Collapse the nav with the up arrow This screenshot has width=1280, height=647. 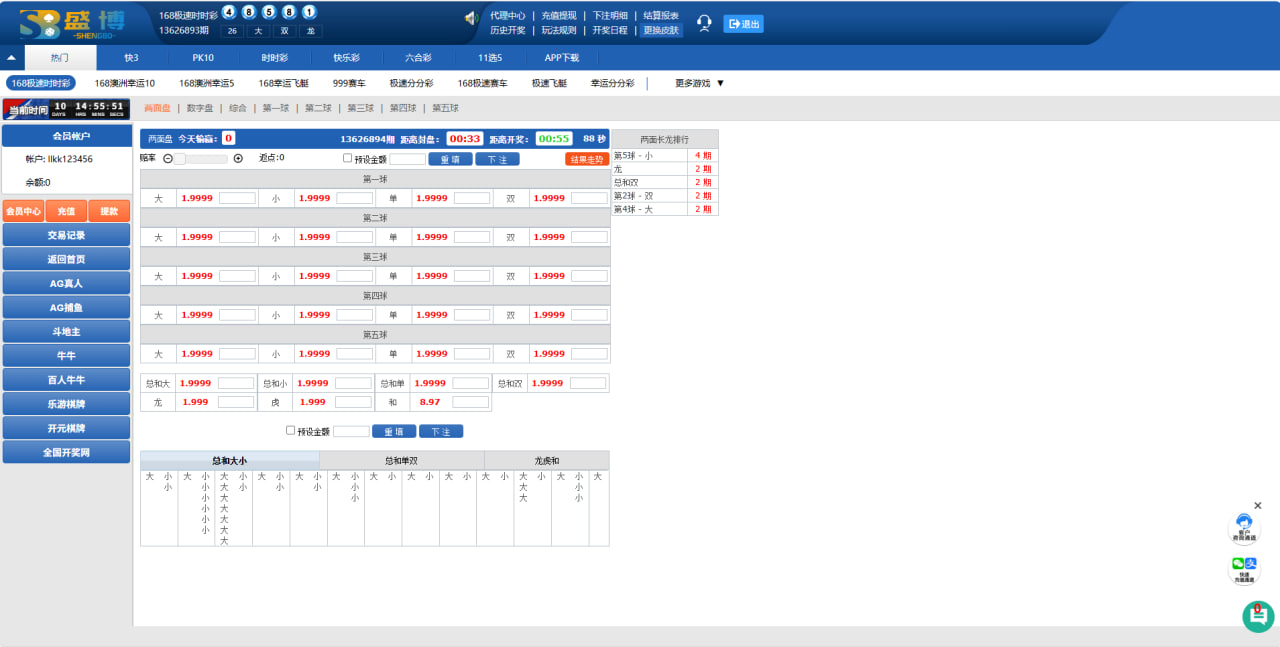(12, 58)
